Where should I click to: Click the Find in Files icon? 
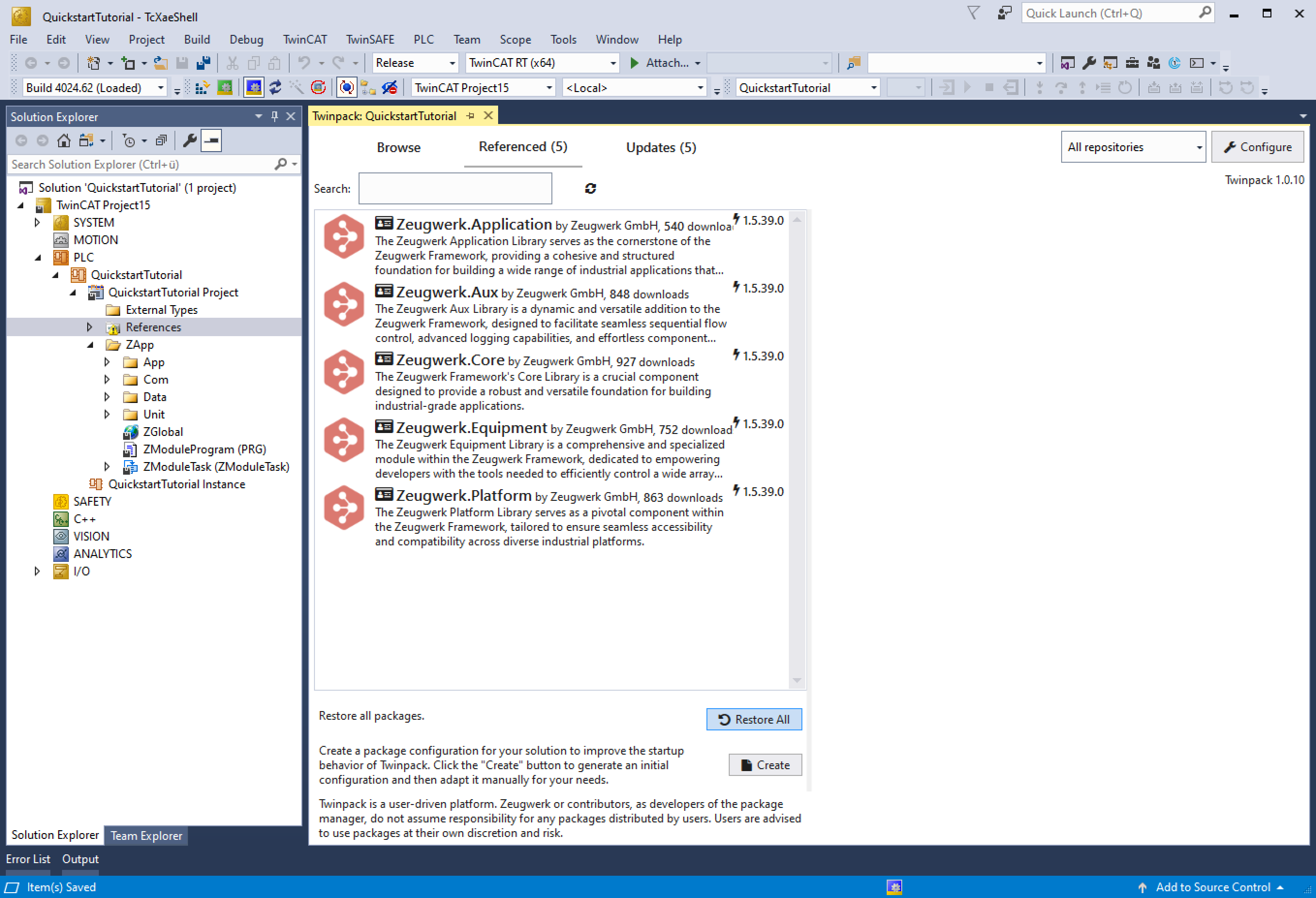pyautogui.click(x=853, y=63)
